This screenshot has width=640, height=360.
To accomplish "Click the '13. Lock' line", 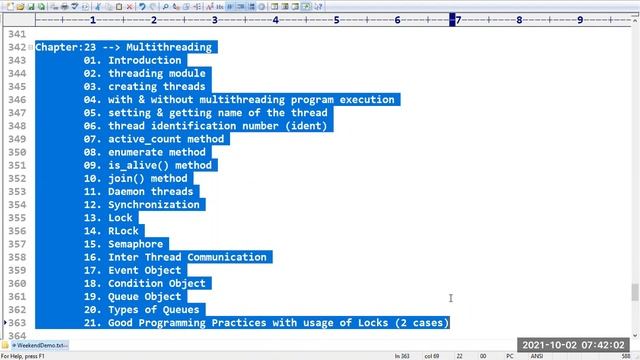I will (108, 218).
